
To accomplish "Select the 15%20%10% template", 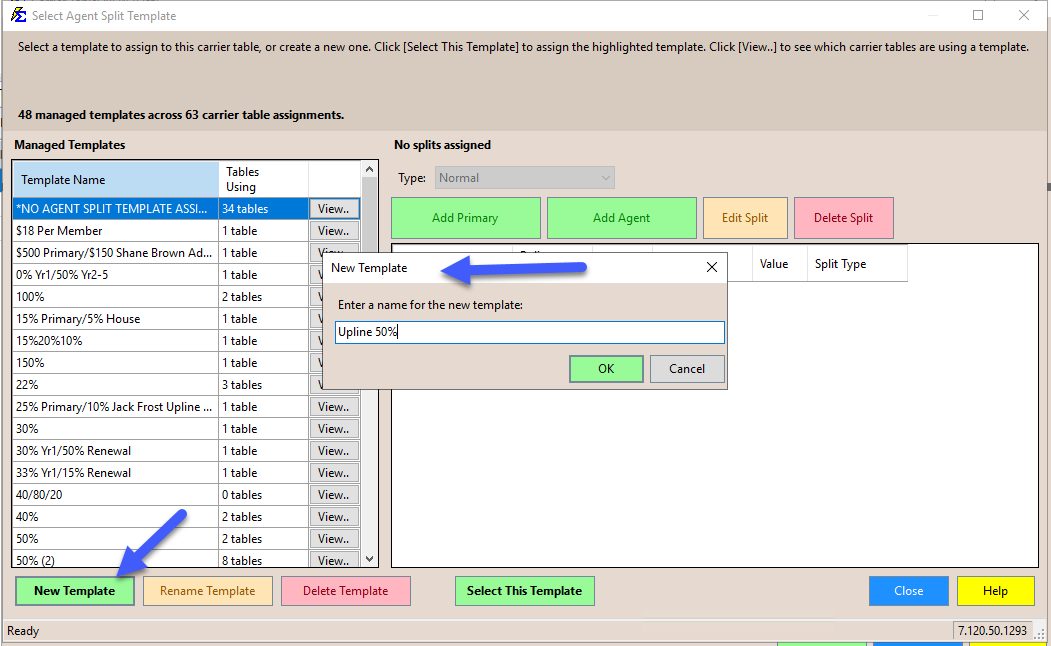I will point(116,340).
